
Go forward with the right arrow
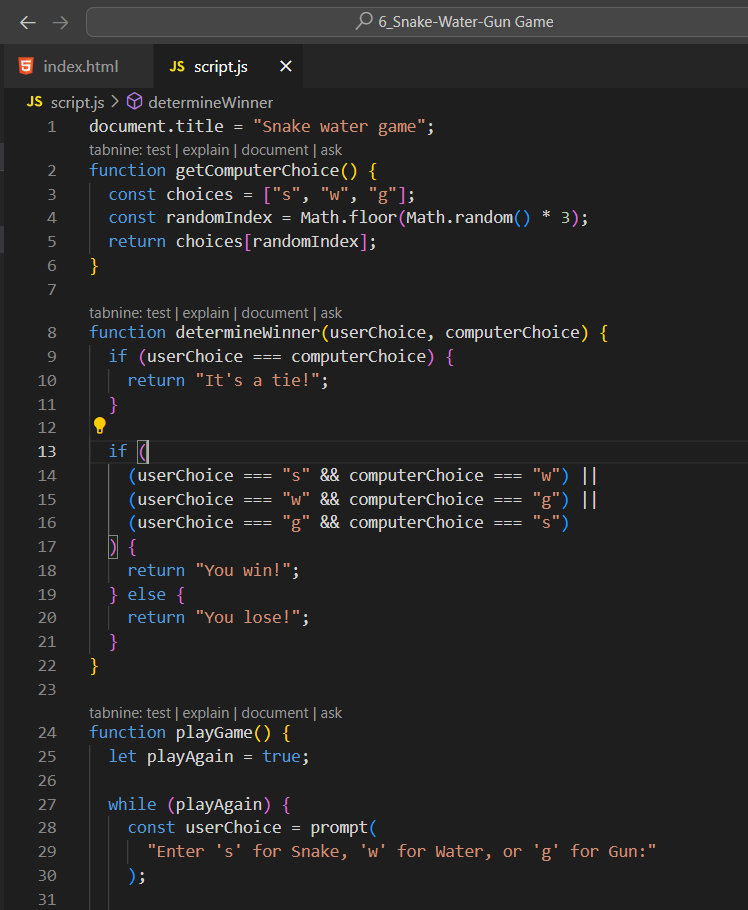pos(60,23)
